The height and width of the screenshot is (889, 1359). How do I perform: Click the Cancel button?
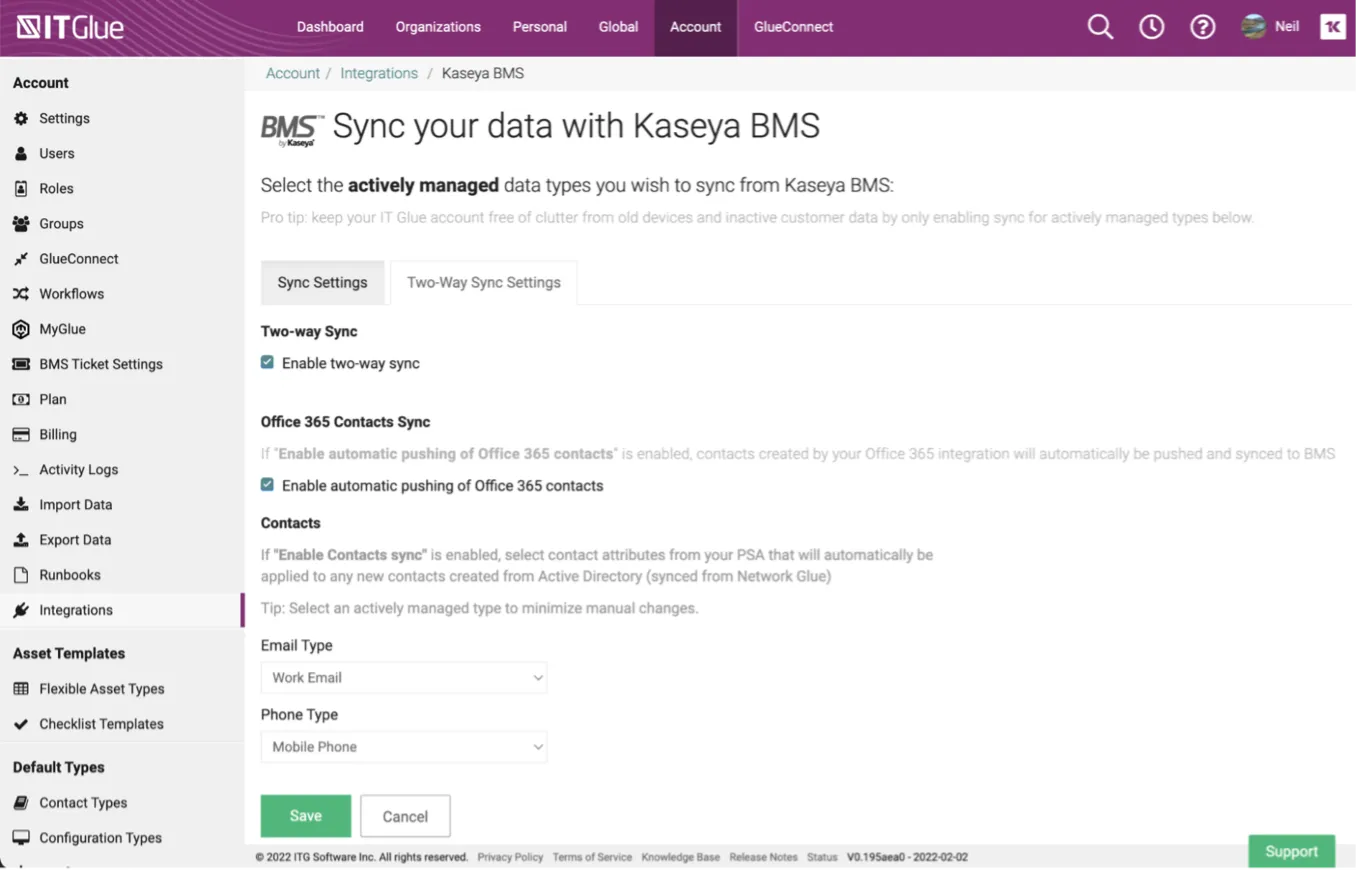(405, 816)
